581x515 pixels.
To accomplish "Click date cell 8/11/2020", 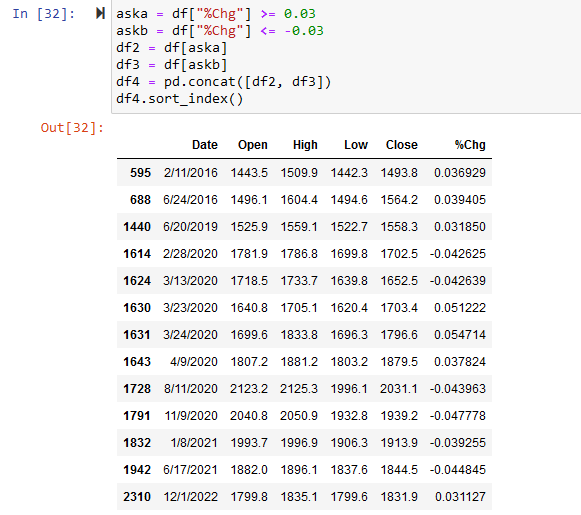I will click(x=191, y=389).
